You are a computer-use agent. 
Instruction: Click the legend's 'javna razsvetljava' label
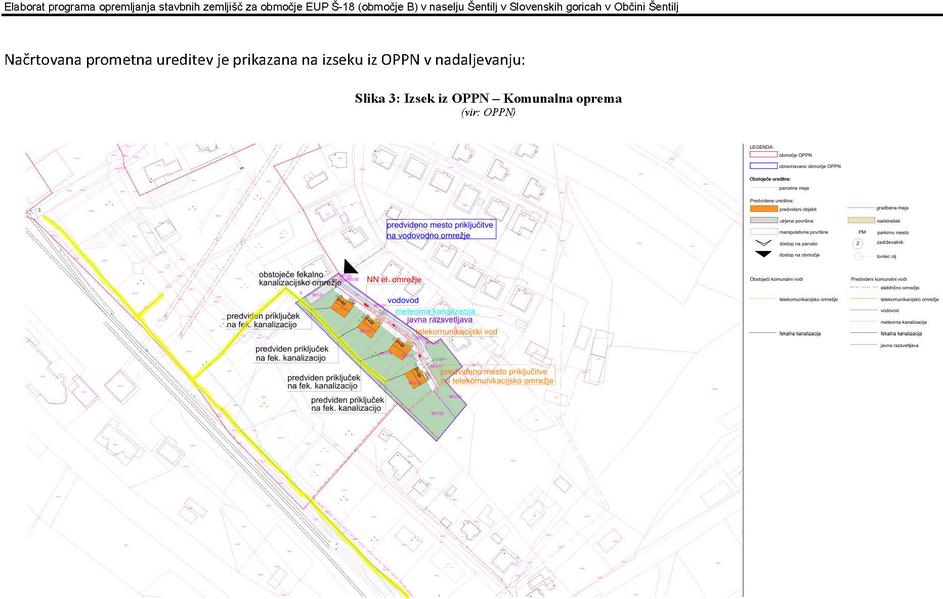pyautogui.click(x=899, y=345)
